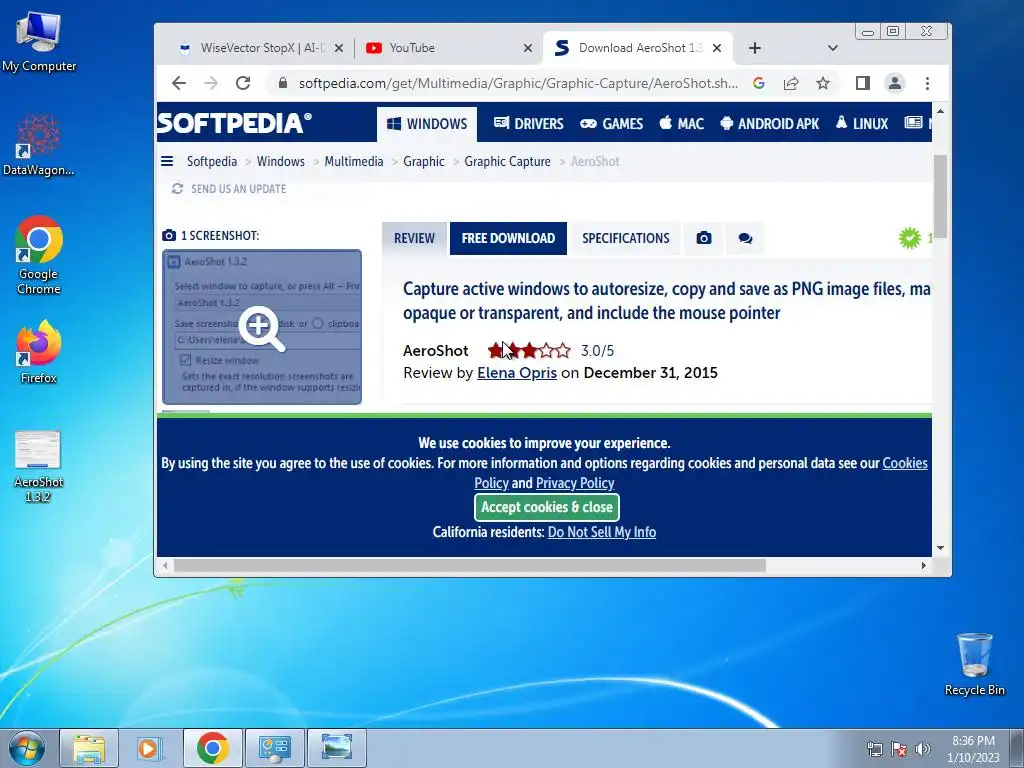This screenshot has width=1024, height=768.
Task: Bookmark this page with the star icon
Action: coord(823,83)
